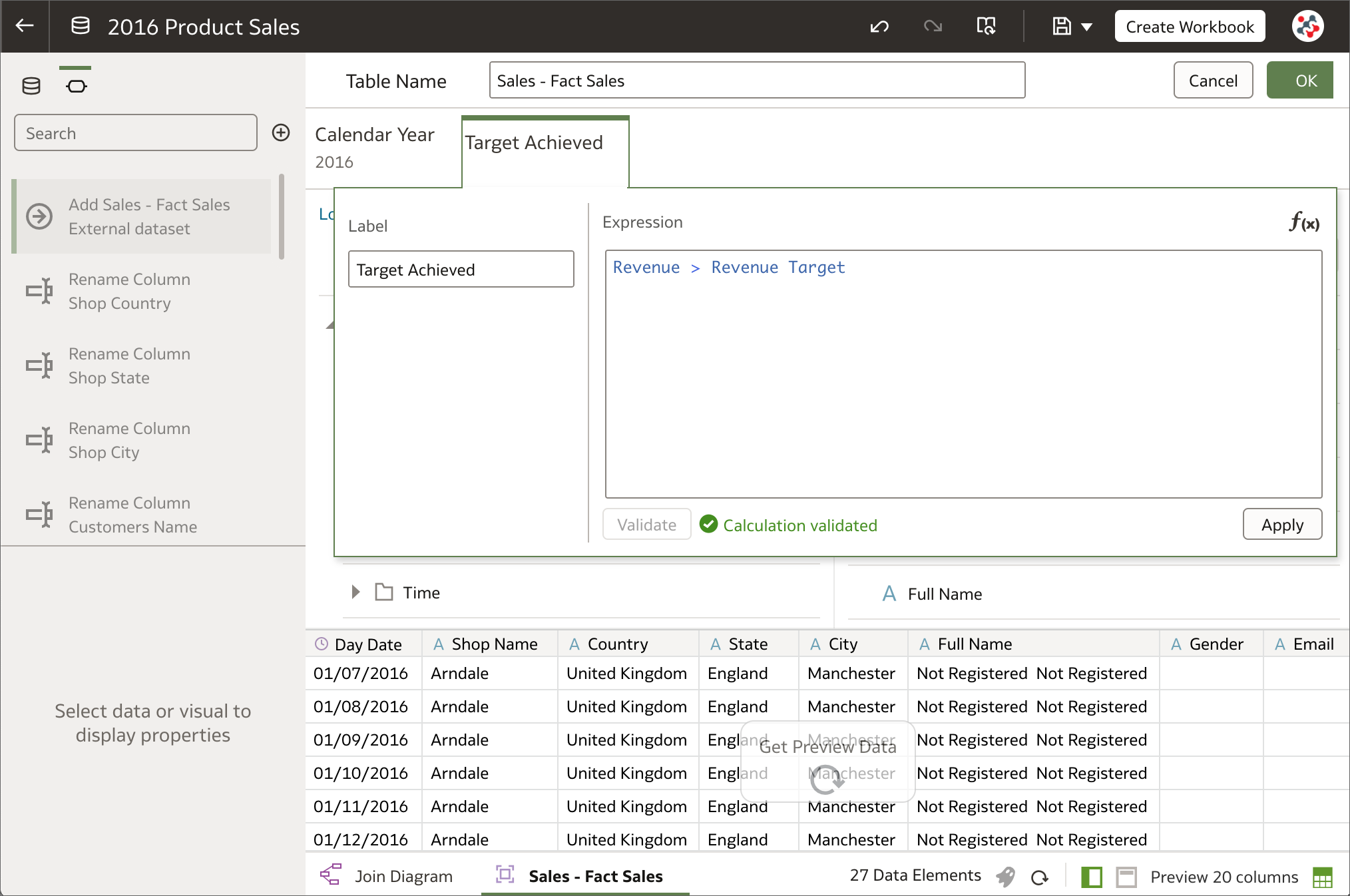Open the Data panel via database sidebar icon
This screenshot has height=896, width=1350.
tap(31, 85)
